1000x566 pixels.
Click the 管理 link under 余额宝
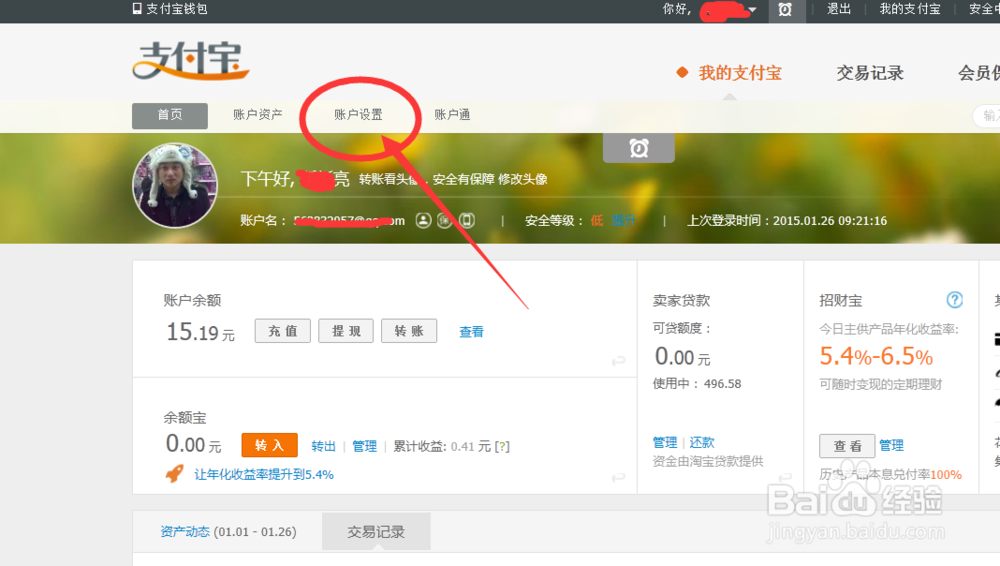tap(365, 446)
